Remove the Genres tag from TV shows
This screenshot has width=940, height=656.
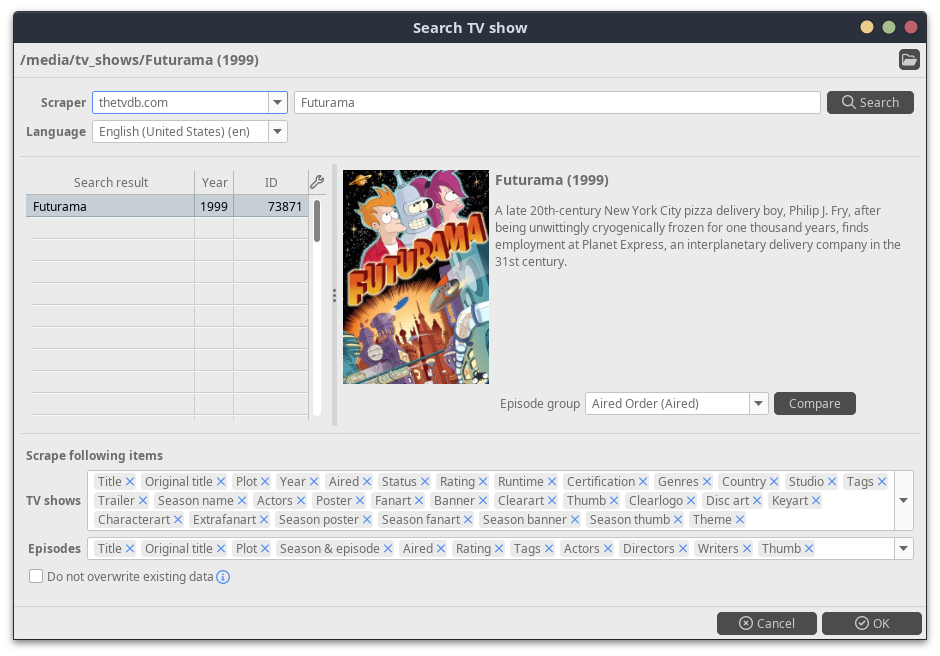(x=707, y=482)
